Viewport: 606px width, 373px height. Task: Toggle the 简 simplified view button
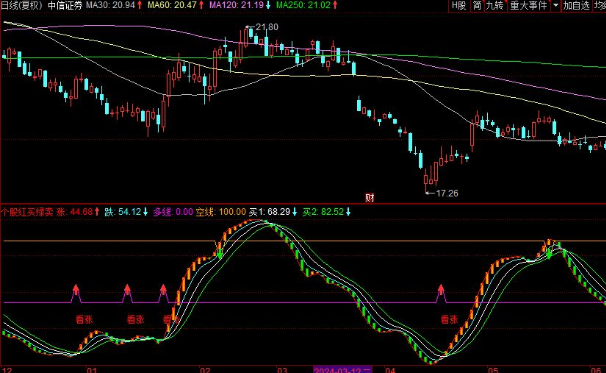pos(477,5)
